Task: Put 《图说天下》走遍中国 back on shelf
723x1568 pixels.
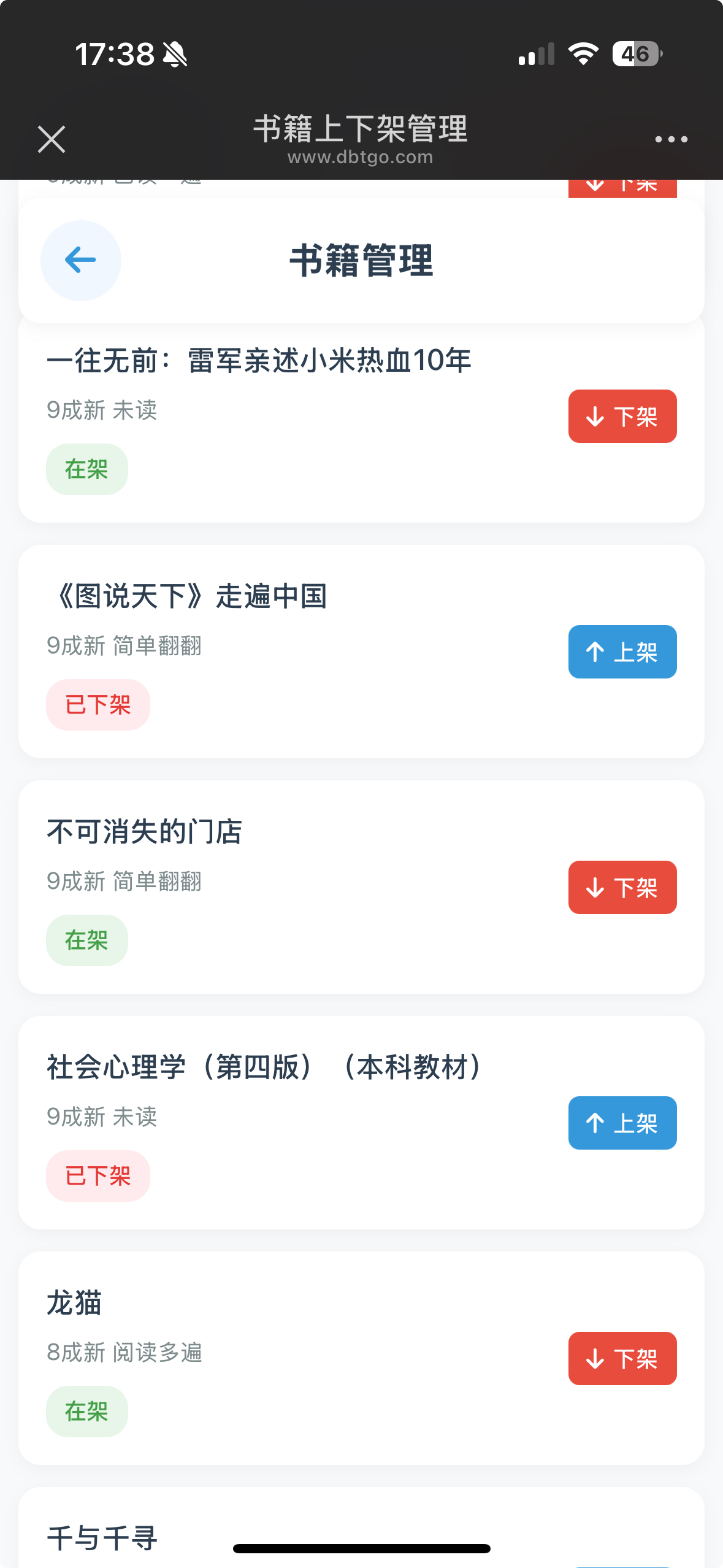Action: click(622, 652)
